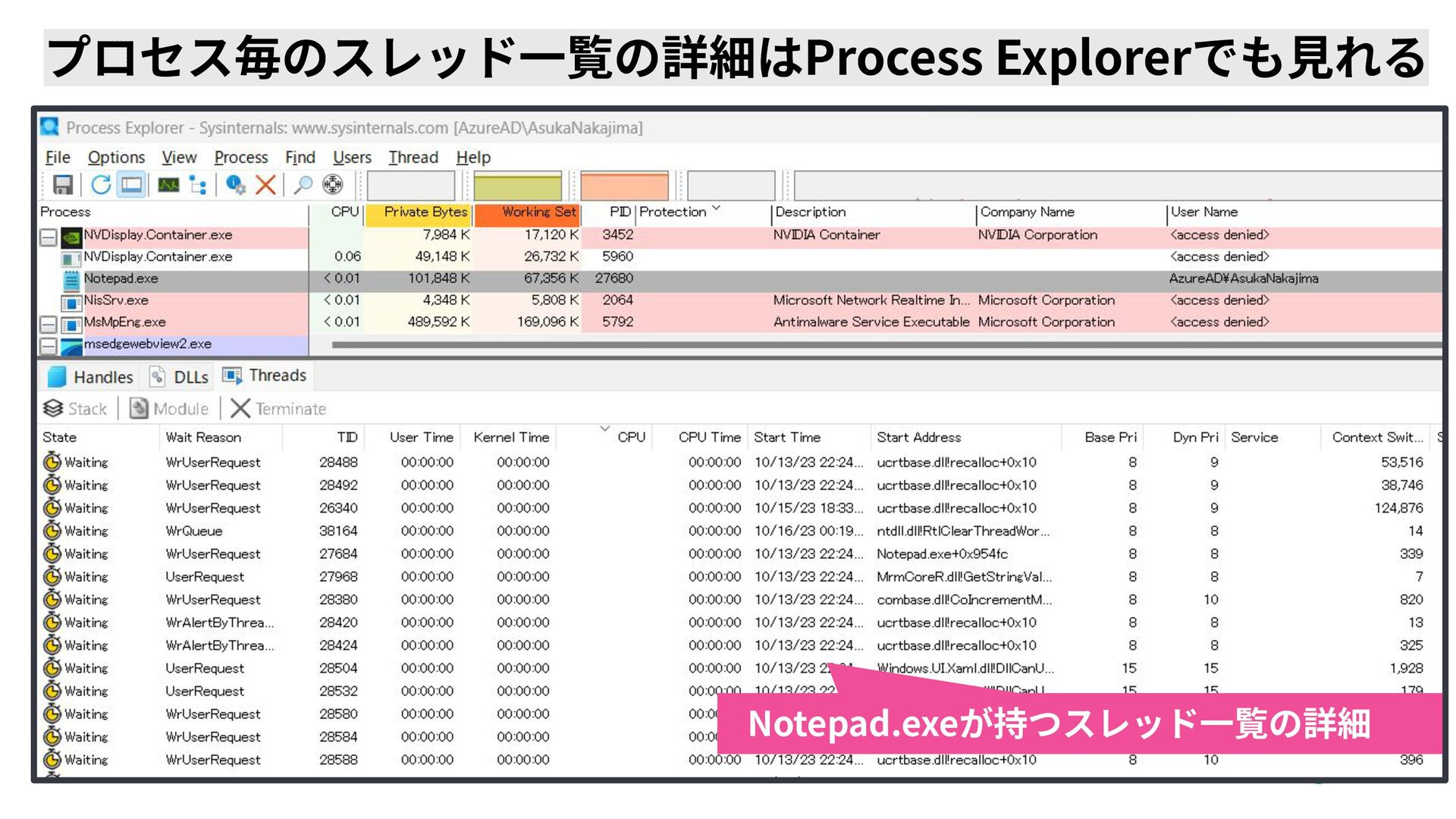The width and height of the screenshot is (1456, 819).
Task: Collapse the top NVDisplay.Container.exe tree node
Action: click(49, 237)
